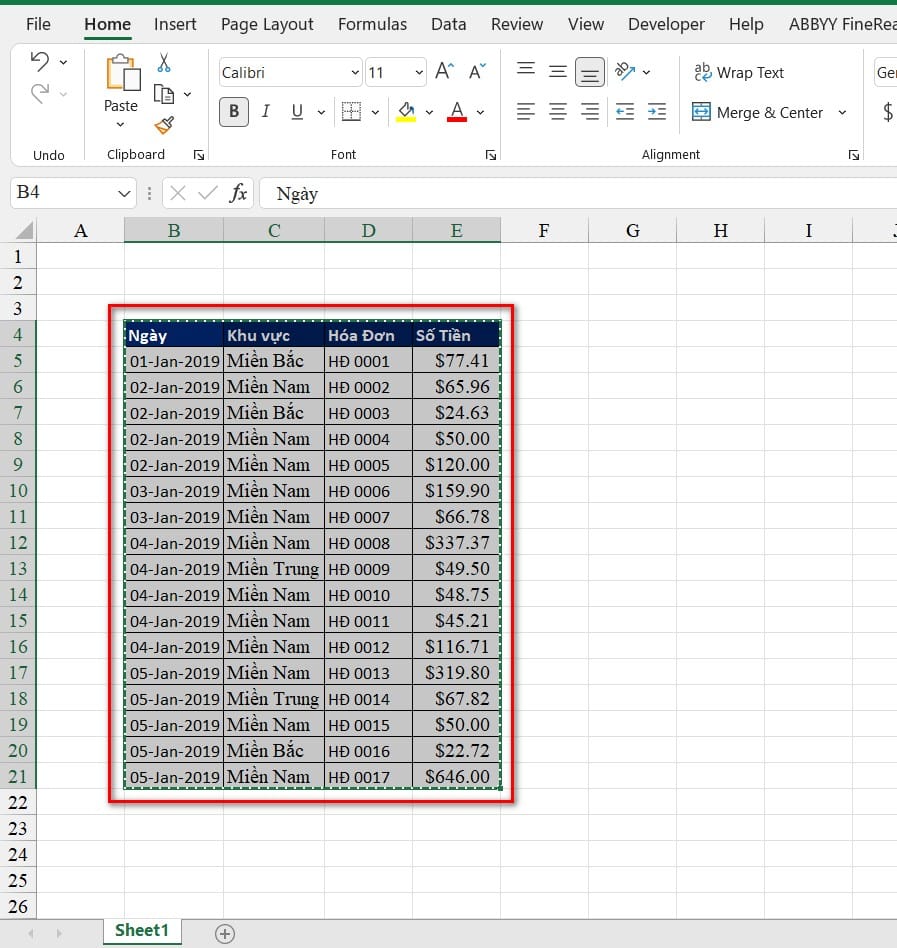This screenshot has height=948, width=897.
Task: Toggle Bold formatting
Action: click(x=234, y=112)
